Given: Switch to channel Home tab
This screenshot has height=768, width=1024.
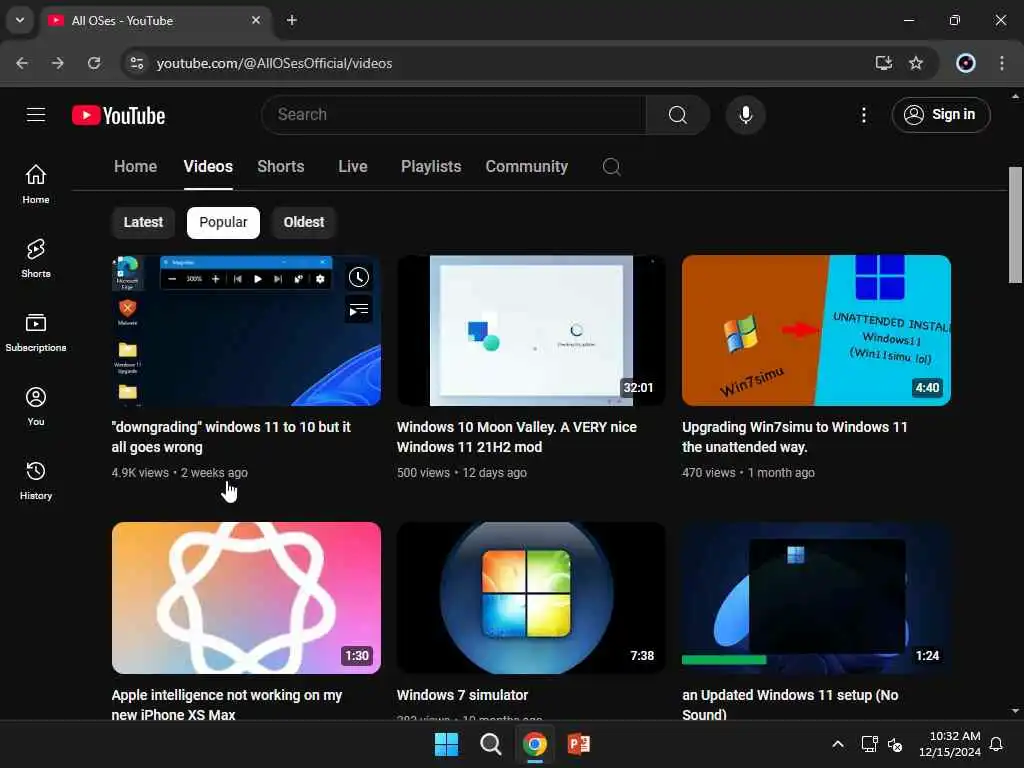Looking at the screenshot, I should 135,167.
